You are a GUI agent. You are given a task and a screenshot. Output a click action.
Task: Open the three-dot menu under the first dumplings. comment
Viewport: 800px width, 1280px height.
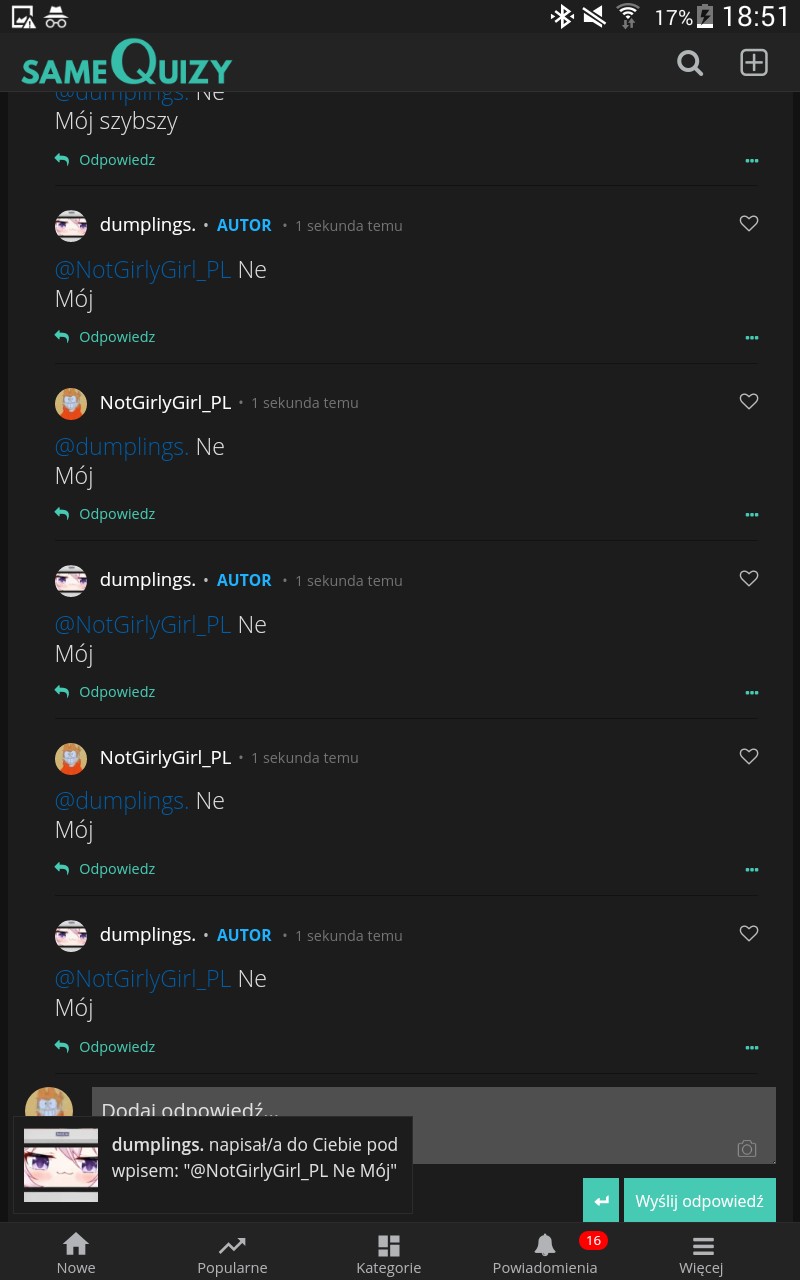point(752,338)
